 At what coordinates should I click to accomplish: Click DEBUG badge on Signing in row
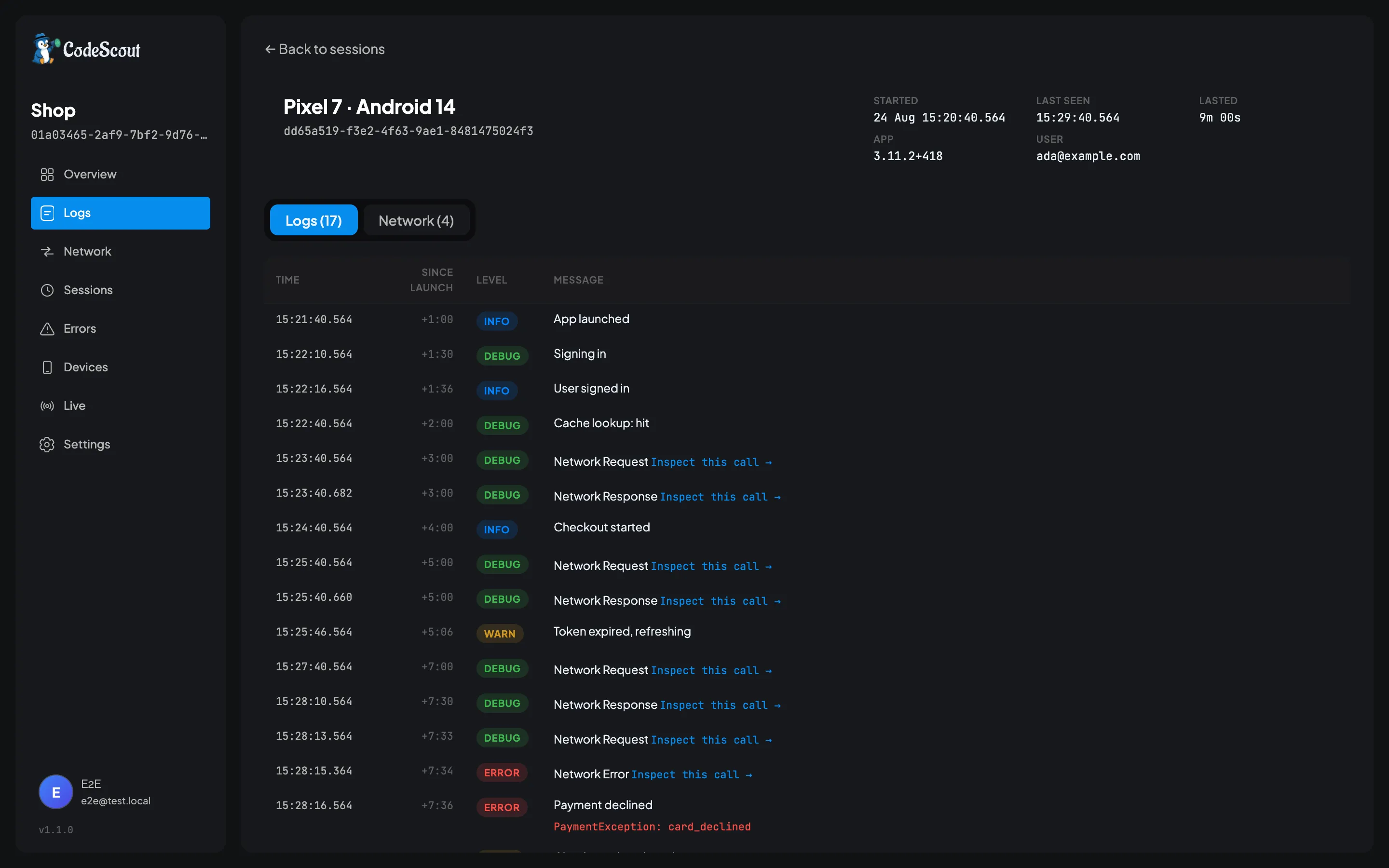tap(502, 356)
